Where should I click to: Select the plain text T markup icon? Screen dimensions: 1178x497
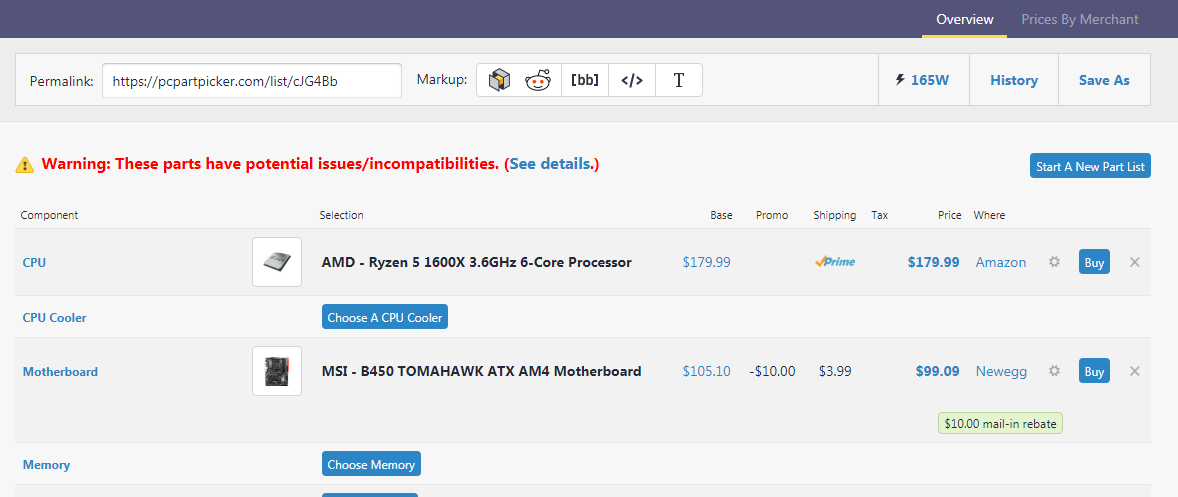(678, 80)
